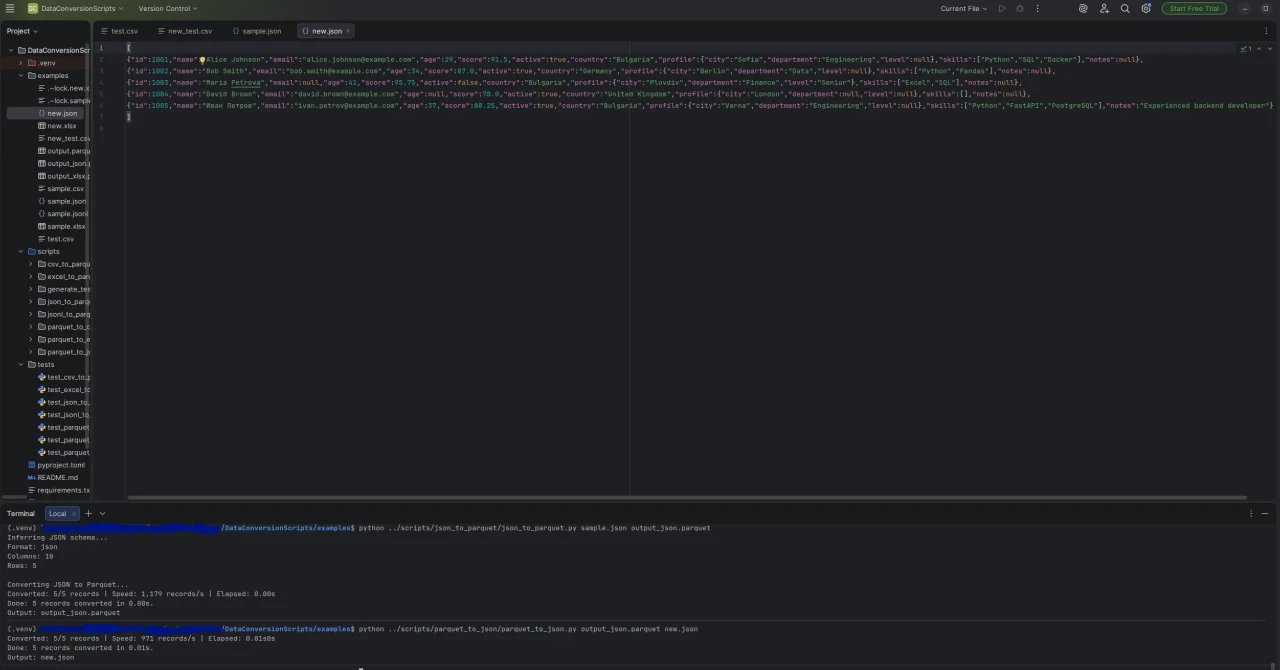Close the new.json editor tab

coord(347,31)
